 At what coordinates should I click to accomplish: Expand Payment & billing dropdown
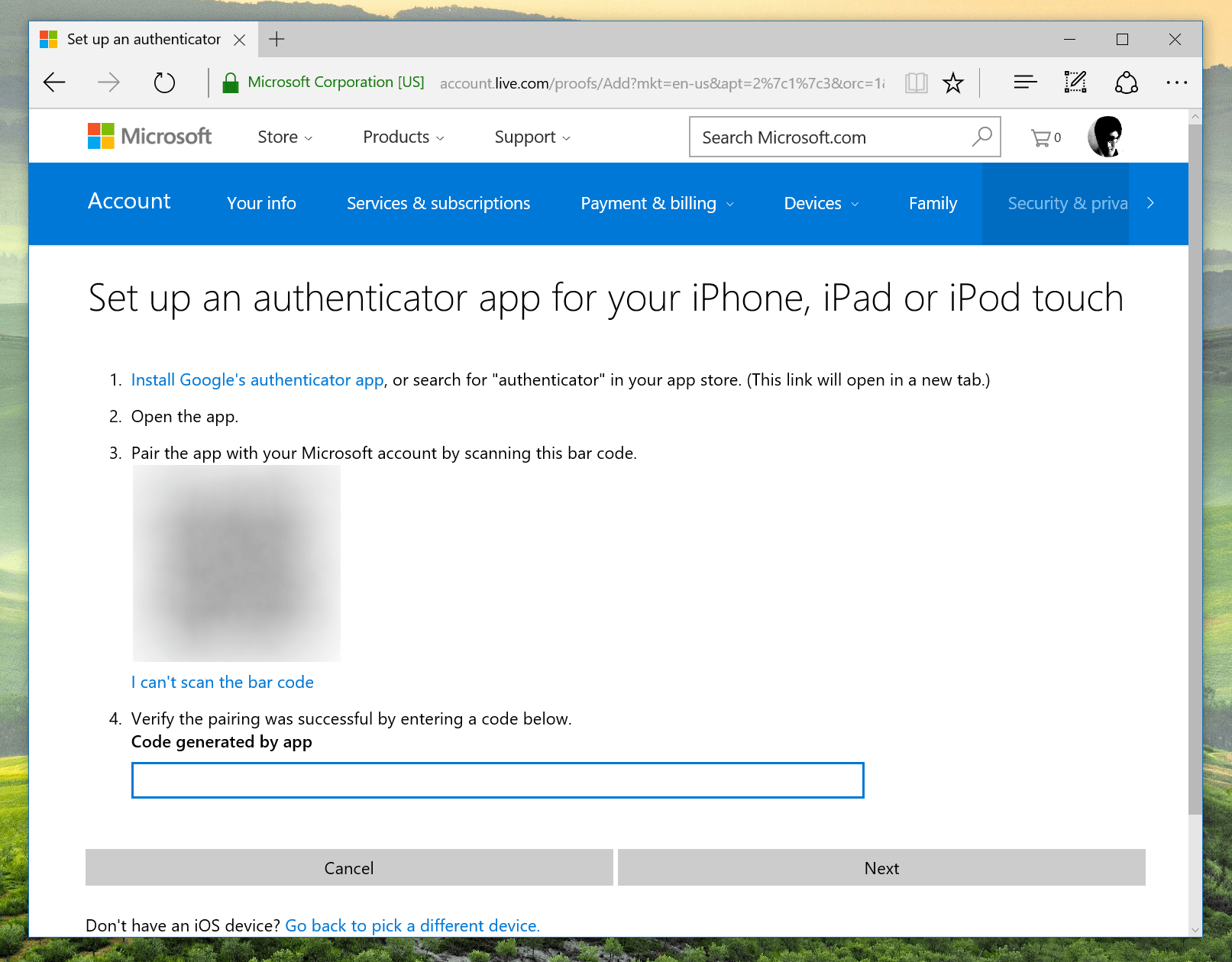(657, 203)
